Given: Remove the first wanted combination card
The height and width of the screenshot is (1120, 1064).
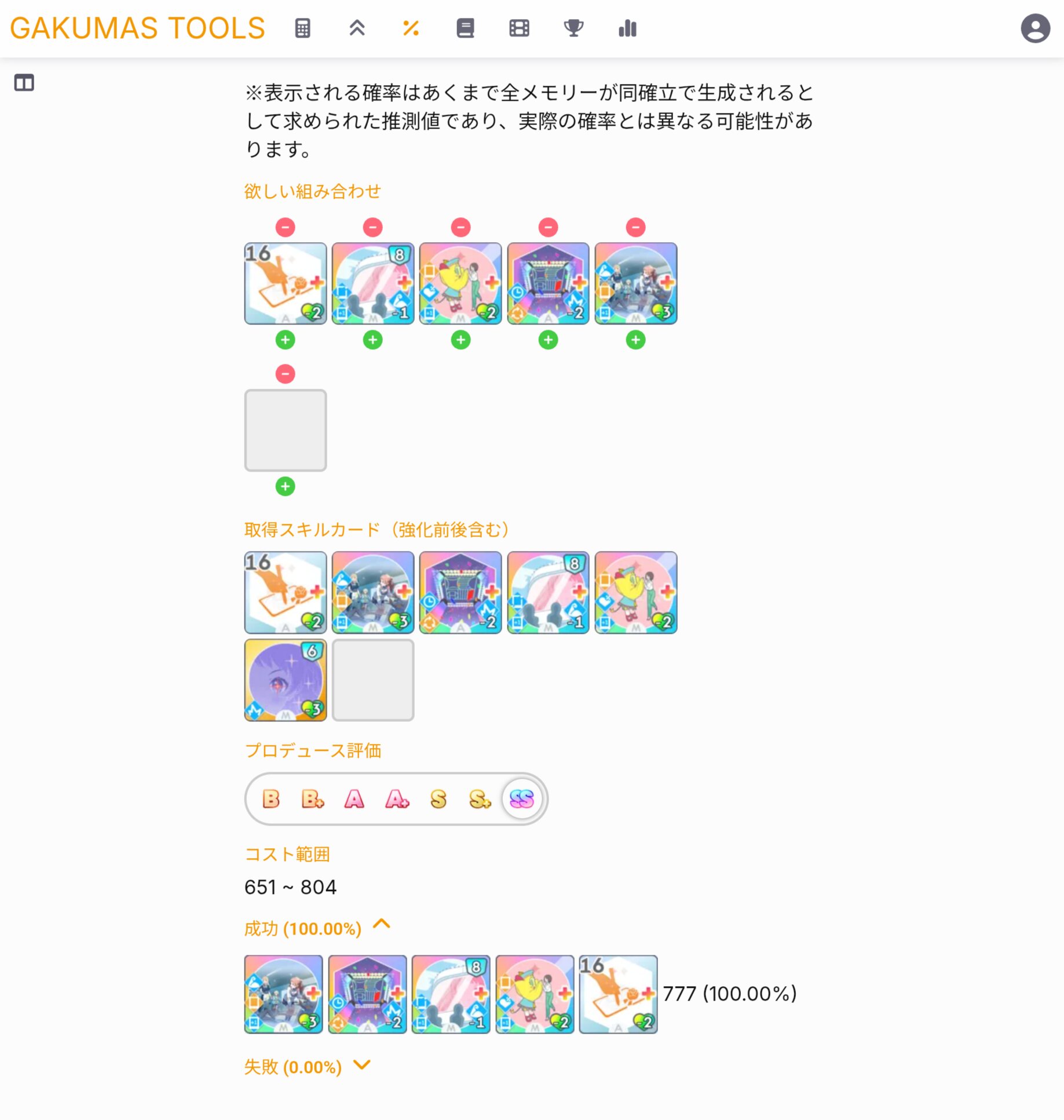Looking at the screenshot, I should [285, 227].
